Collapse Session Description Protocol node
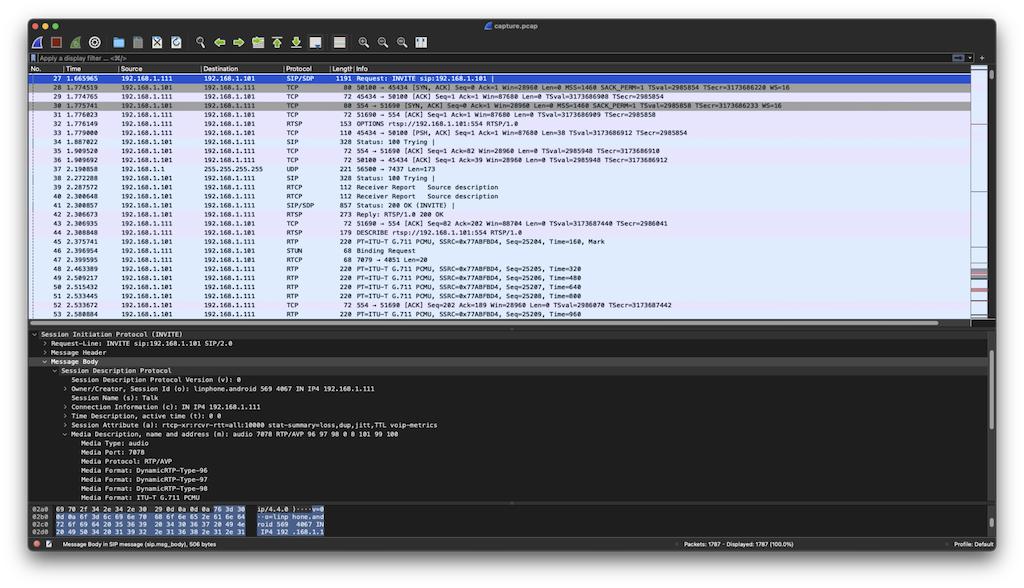Viewport: 1024px width, 588px height. [x=55, y=370]
